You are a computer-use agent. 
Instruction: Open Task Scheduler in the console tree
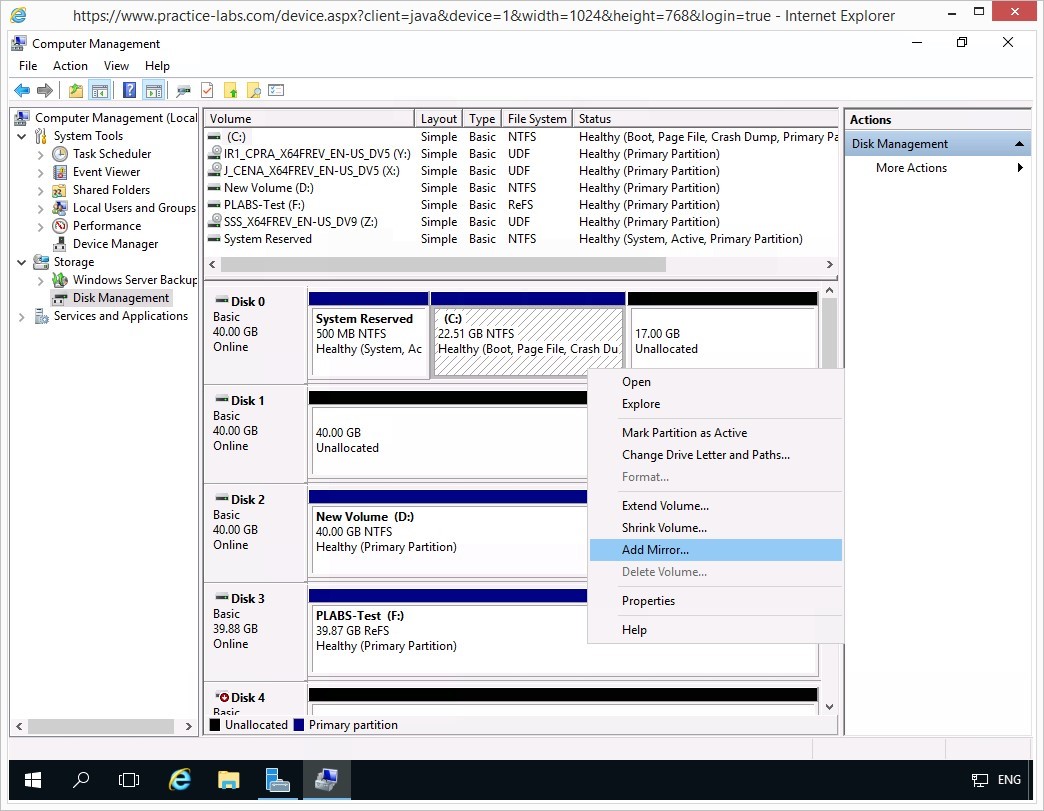click(112, 154)
